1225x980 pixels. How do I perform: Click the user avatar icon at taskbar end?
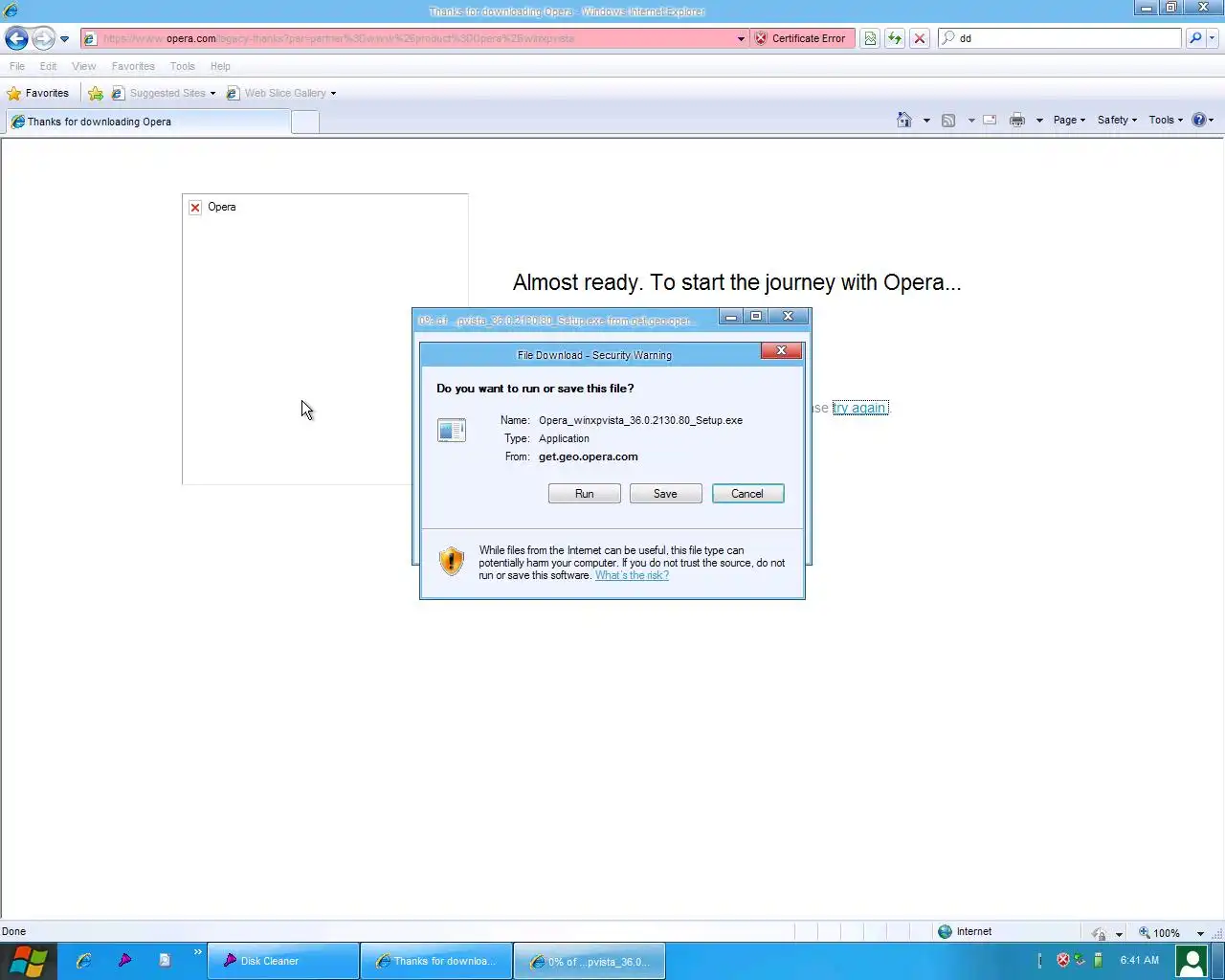tap(1192, 961)
